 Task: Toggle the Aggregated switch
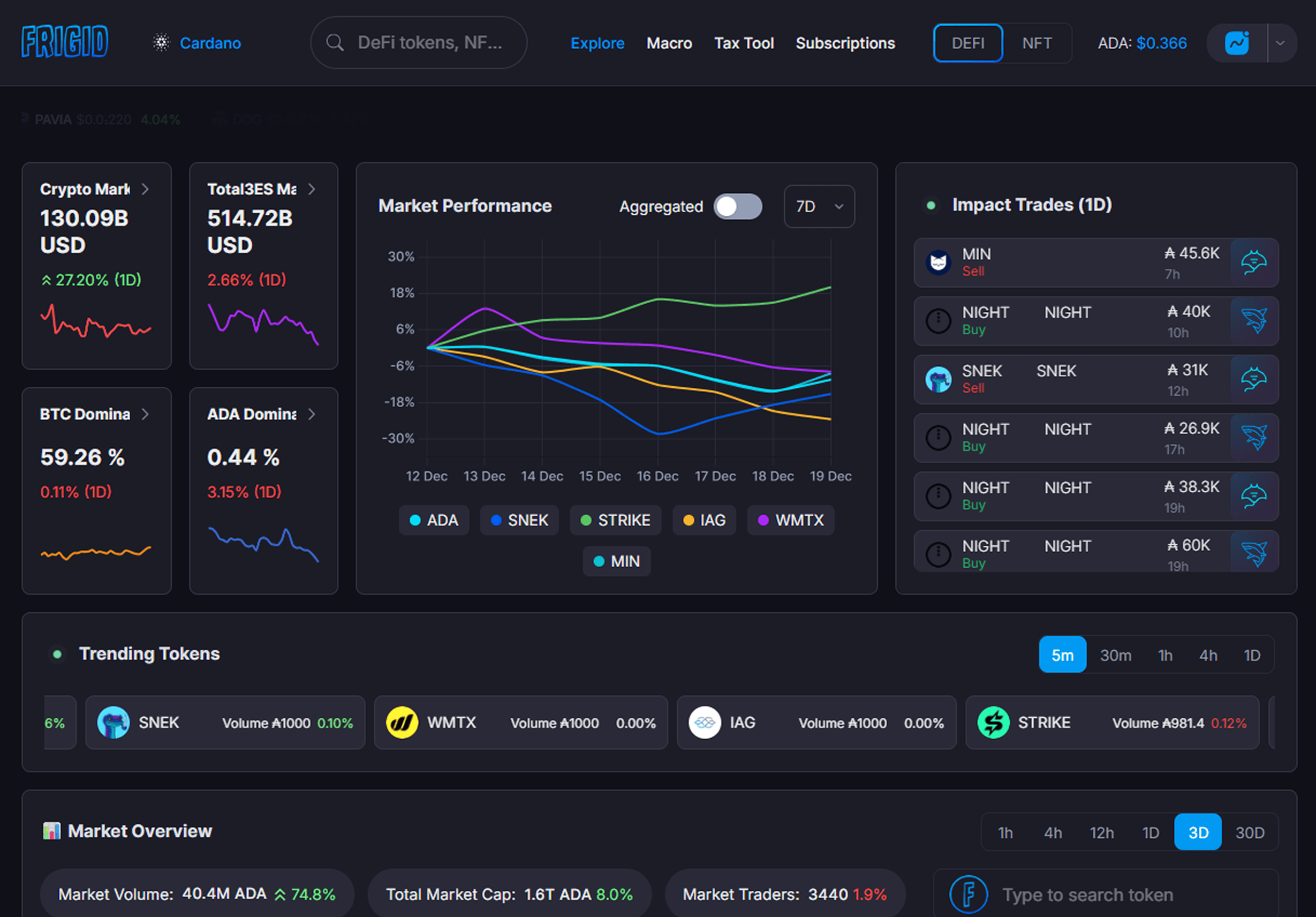point(737,206)
